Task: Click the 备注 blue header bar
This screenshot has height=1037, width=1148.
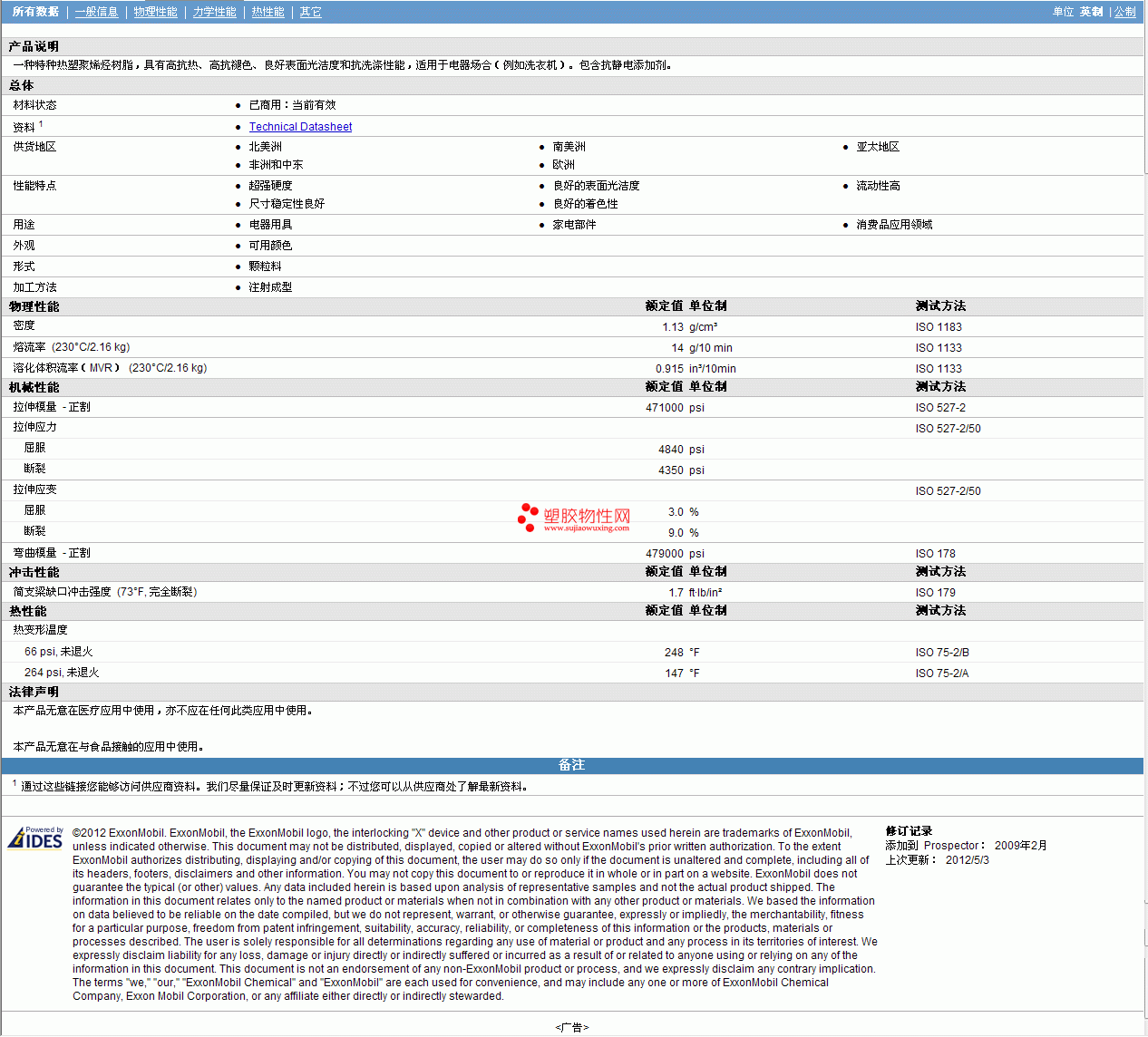Action: click(x=571, y=765)
